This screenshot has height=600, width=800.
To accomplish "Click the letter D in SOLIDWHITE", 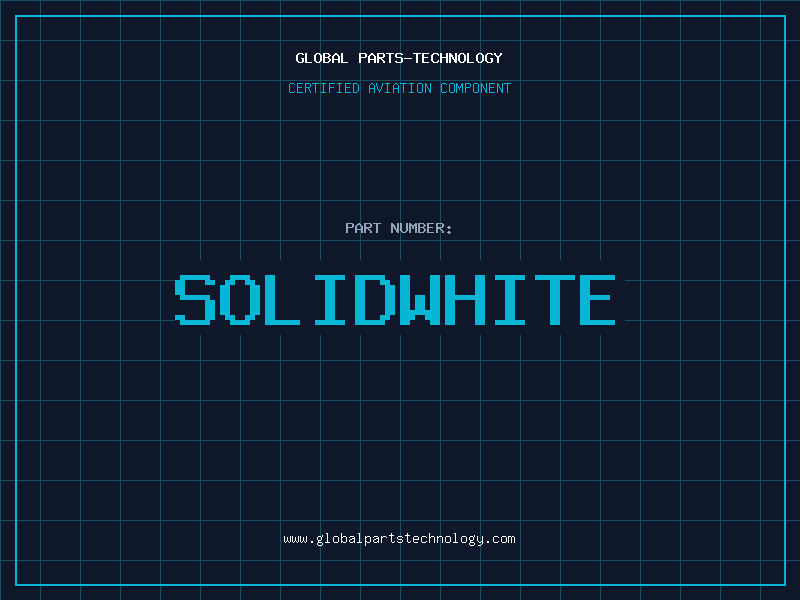I will (373, 300).
